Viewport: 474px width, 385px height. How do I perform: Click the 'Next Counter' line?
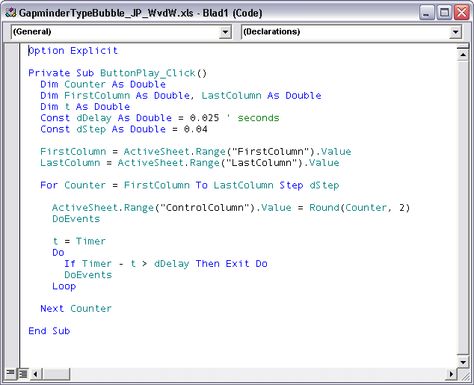click(x=76, y=309)
